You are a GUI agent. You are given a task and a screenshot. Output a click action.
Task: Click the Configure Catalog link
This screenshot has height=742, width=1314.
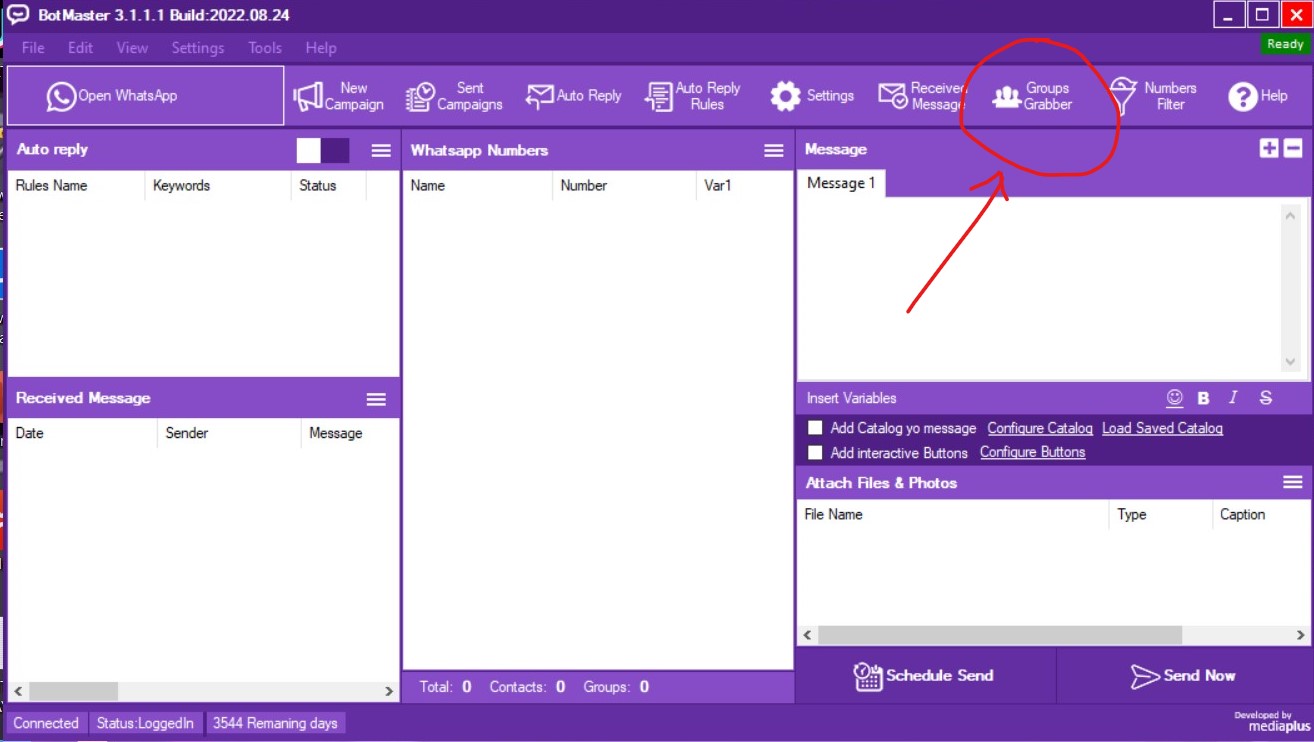coord(1039,428)
